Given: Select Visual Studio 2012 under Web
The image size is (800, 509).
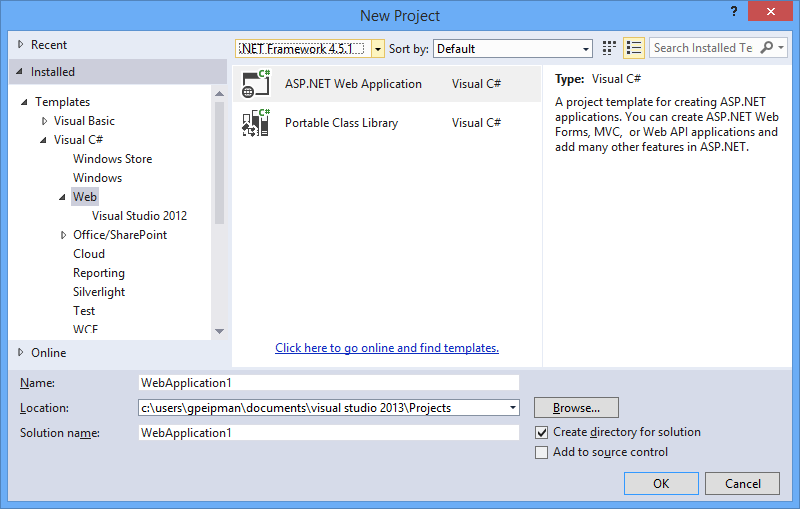Looking at the screenshot, I should 139,216.
